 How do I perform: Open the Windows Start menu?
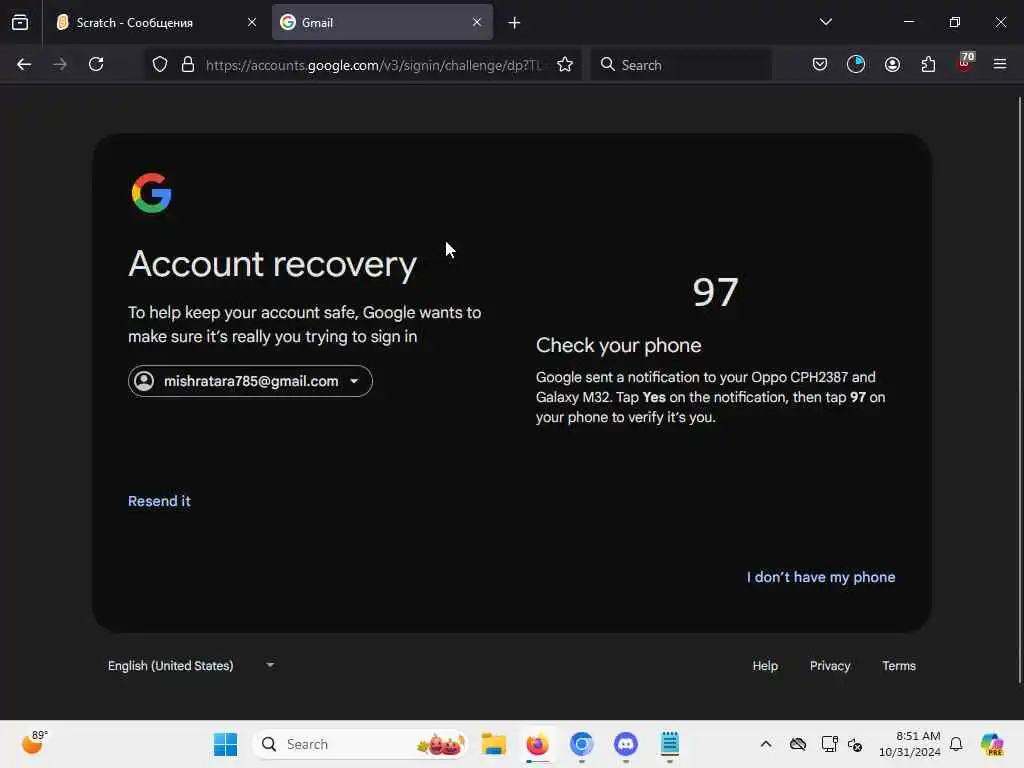[225, 744]
